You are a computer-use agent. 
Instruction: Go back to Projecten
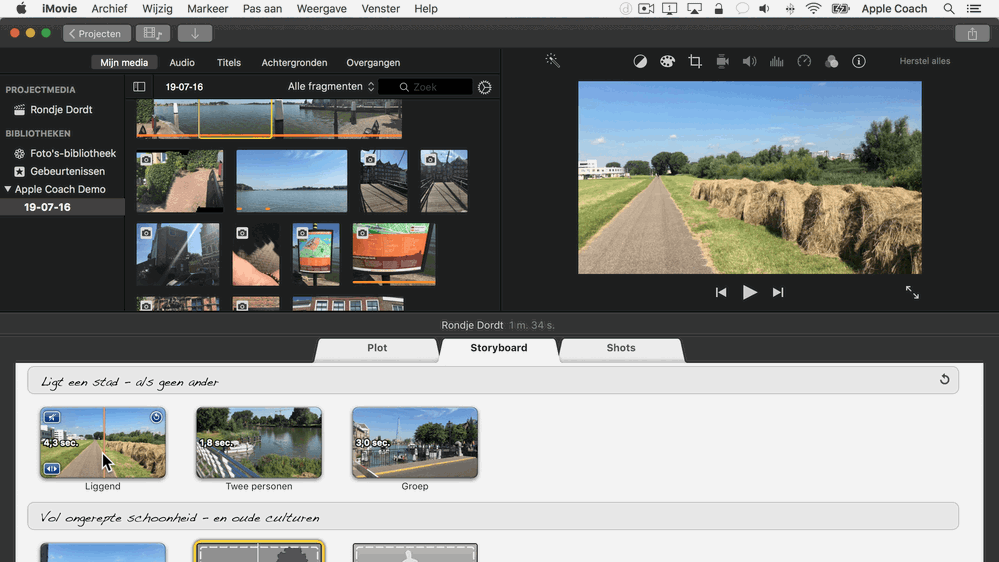[x=97, y=33]
